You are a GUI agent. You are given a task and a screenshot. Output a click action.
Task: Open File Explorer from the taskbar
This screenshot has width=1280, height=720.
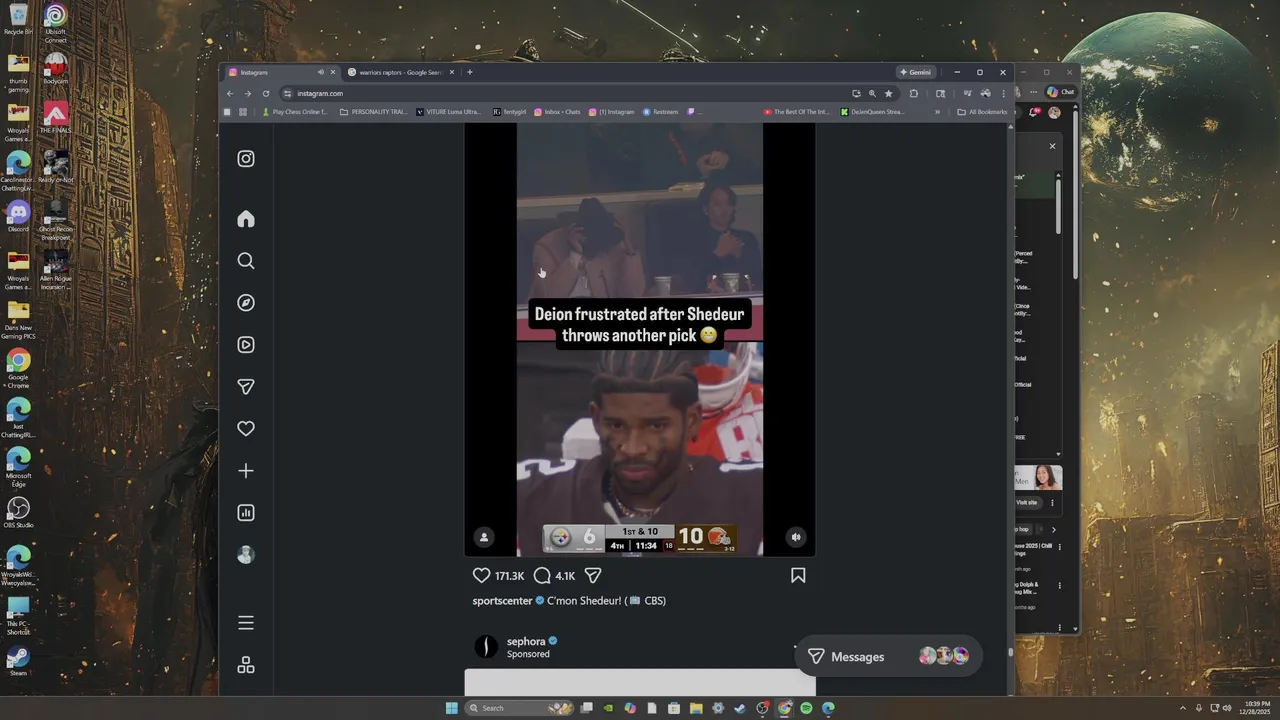tap(696, 708)
